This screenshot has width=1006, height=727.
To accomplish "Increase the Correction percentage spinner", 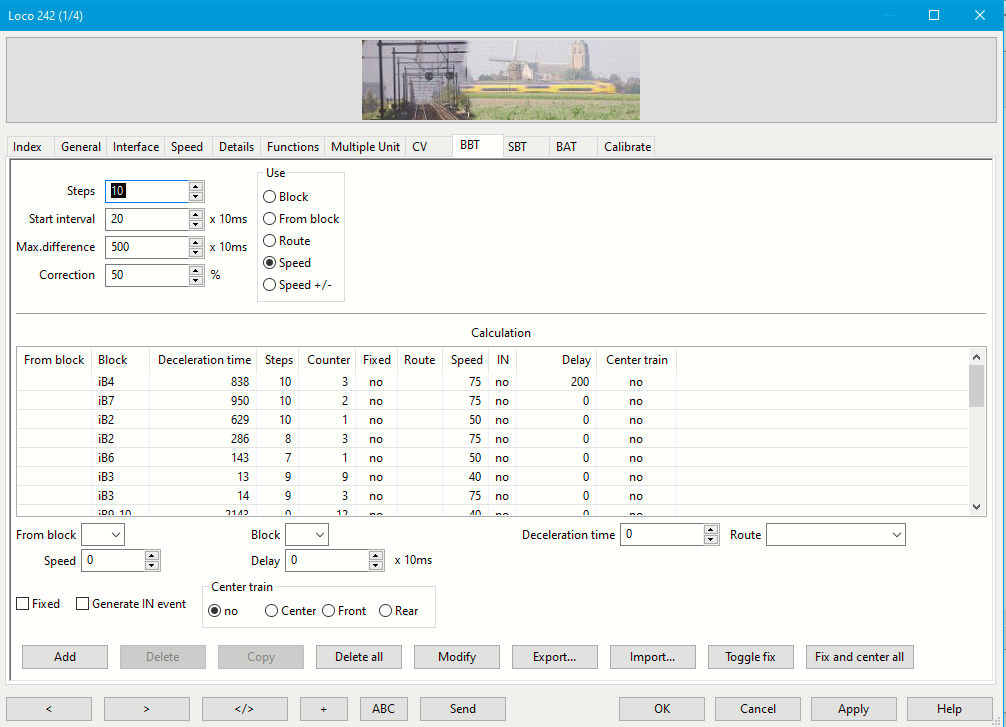I will (196, 270).
